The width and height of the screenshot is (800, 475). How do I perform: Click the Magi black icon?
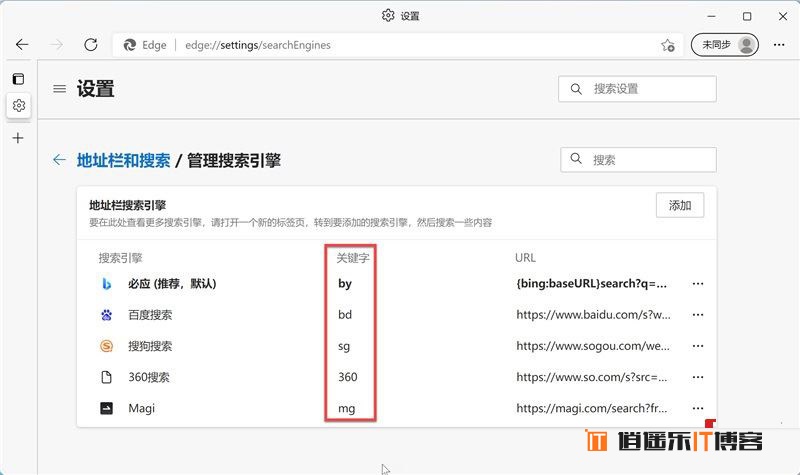coord(106,408)
